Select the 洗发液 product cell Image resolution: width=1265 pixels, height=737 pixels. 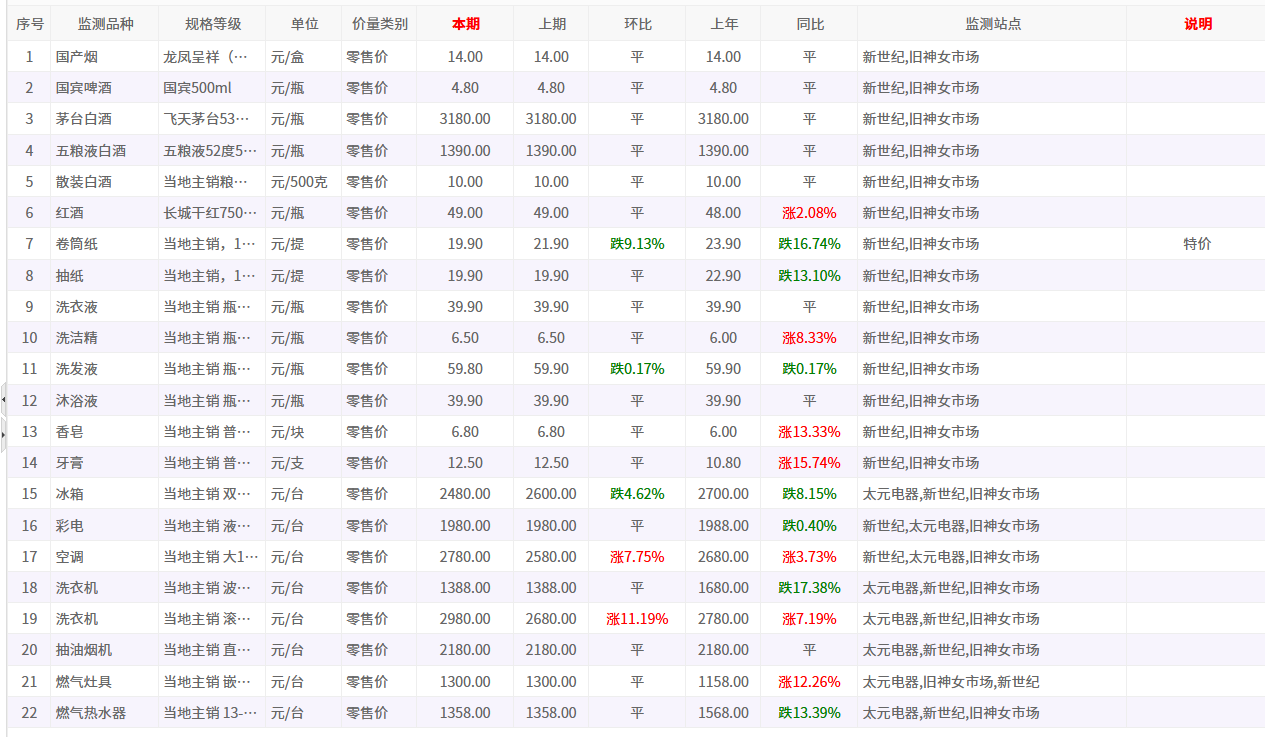[x=104, y=369]
